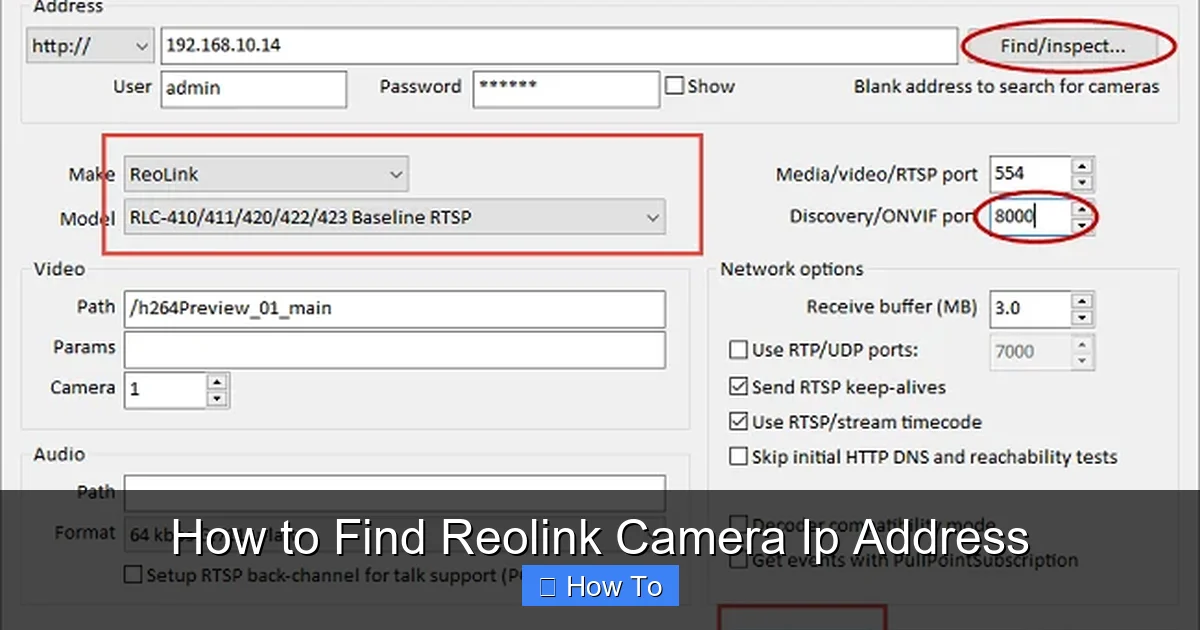The width and height of the screenshot is (1200, 630).
Task: Uncheck Send RTSP keep-alives
Action: [x=738, y=386]
